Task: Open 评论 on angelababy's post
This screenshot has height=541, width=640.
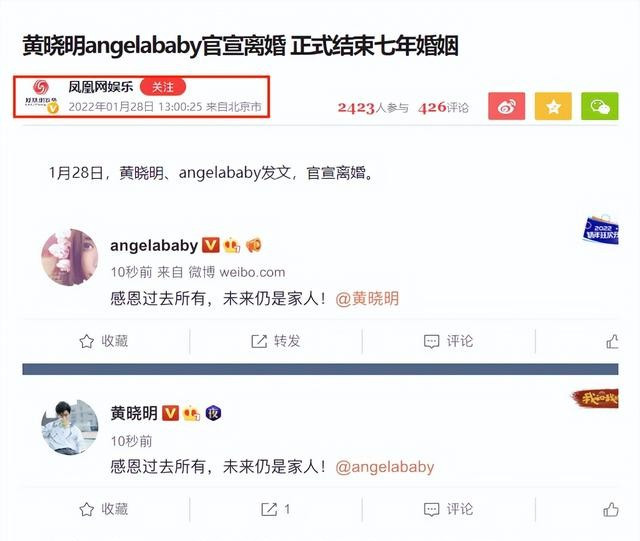Action: 448,341
